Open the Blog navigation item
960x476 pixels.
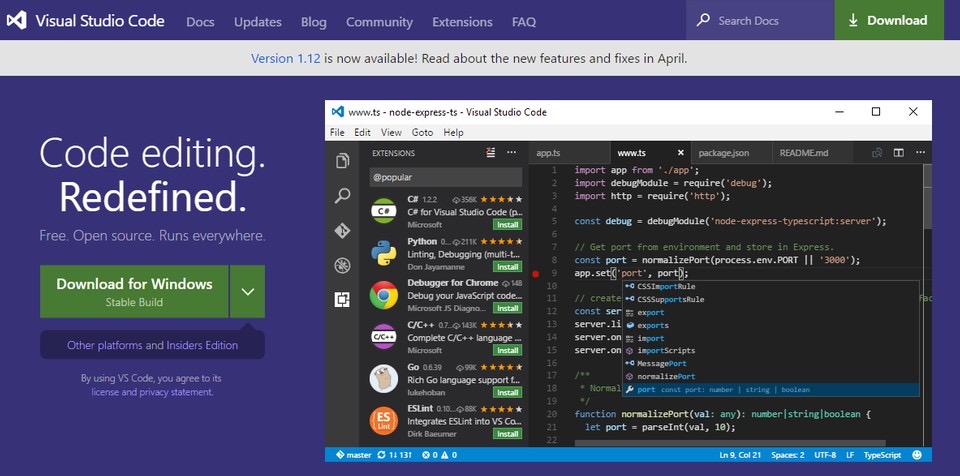[313, 21]
